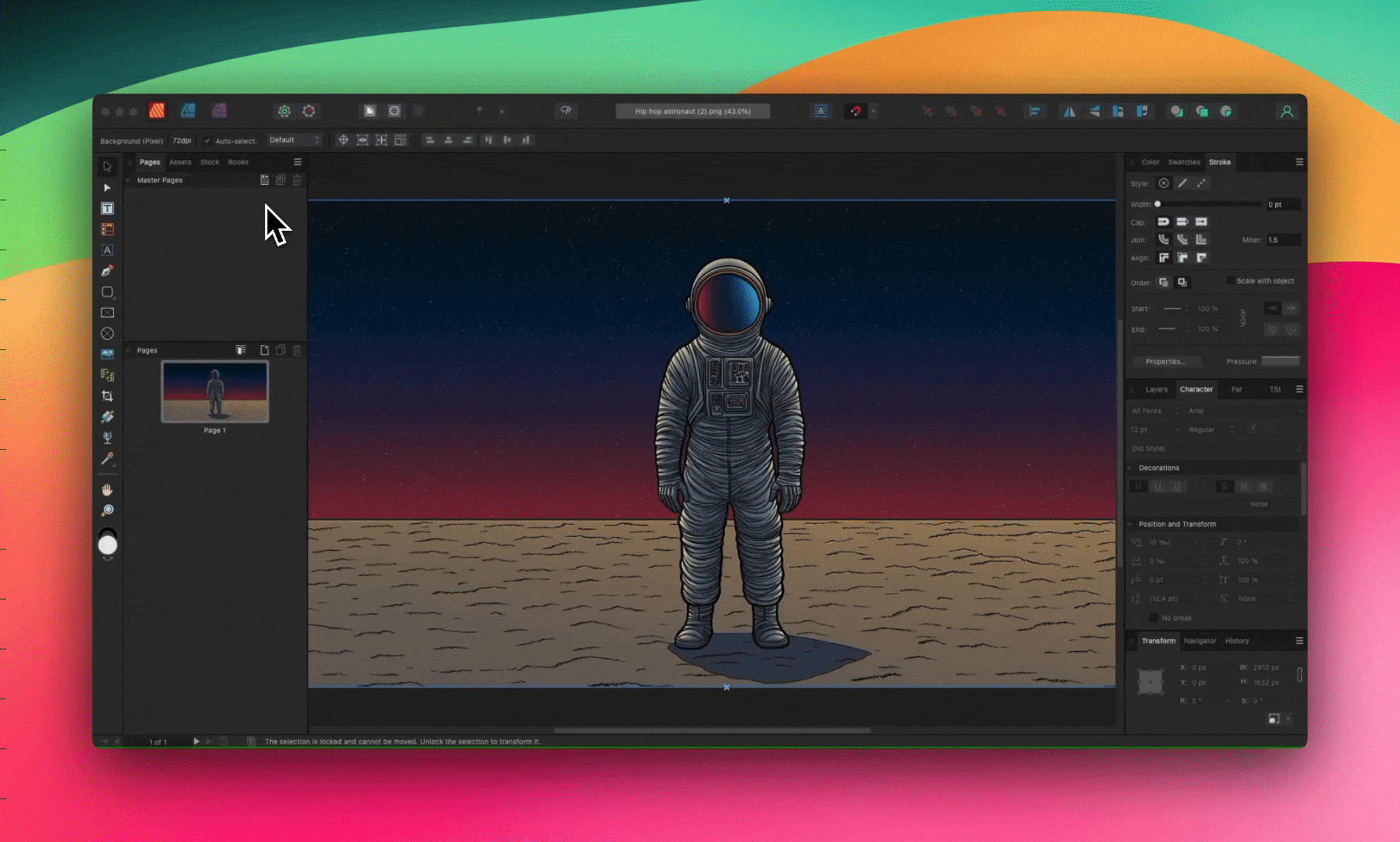The height and width of the screenshot is (842, 1400).
Task: Switch to the Assets tab
Action: (x=180, y=162)
